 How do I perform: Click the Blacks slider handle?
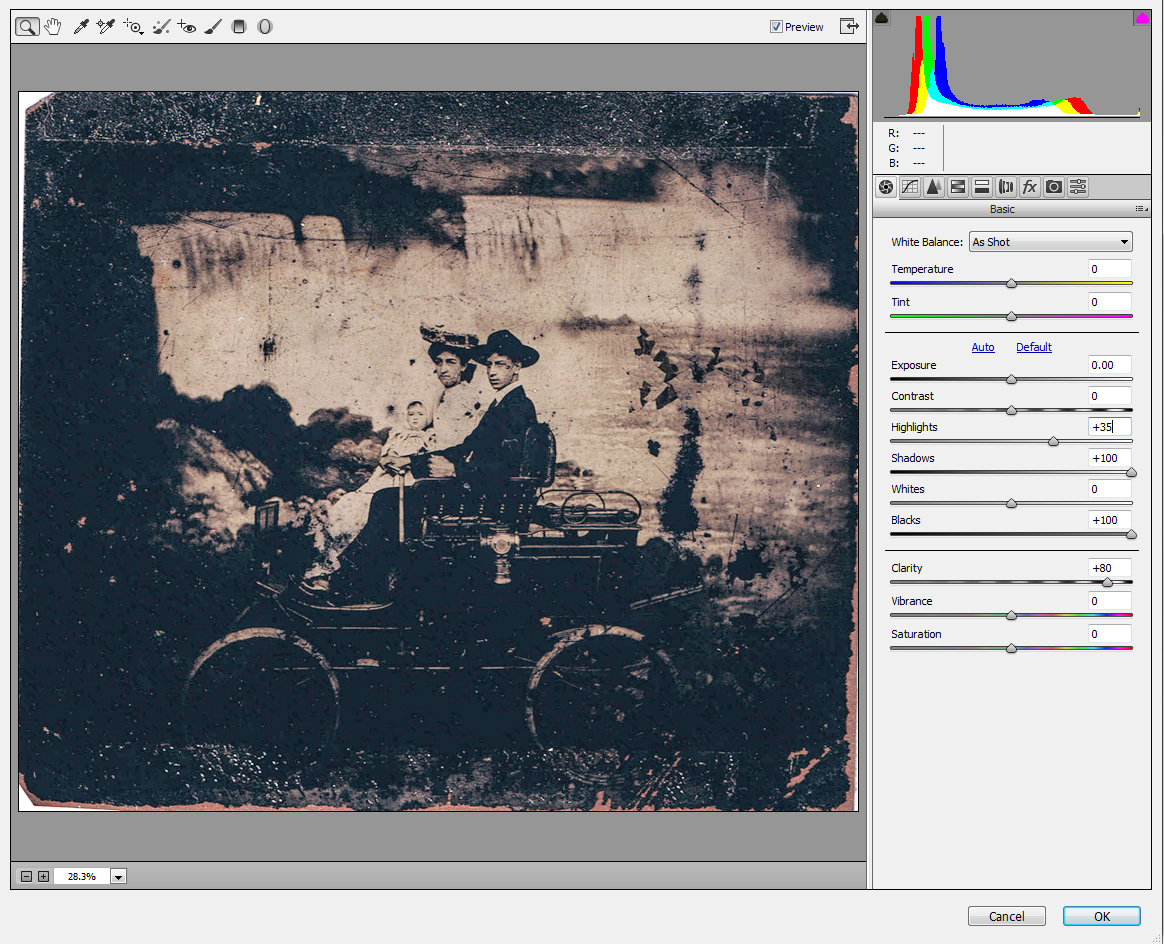(x=1131, y=534)
